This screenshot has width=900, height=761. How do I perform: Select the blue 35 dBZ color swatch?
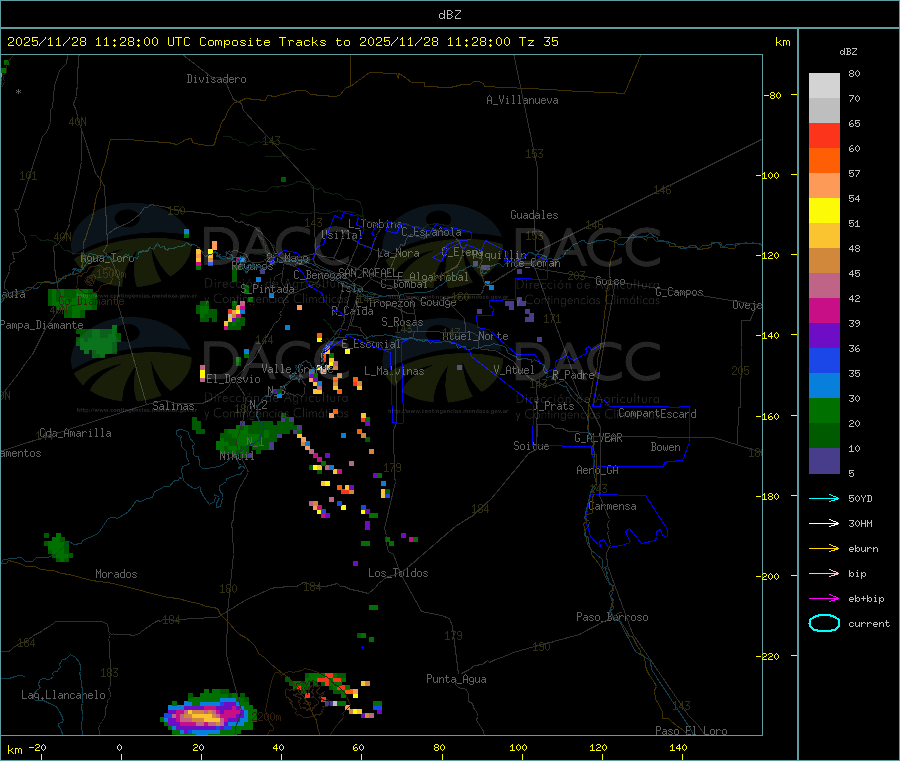(824, 360)
